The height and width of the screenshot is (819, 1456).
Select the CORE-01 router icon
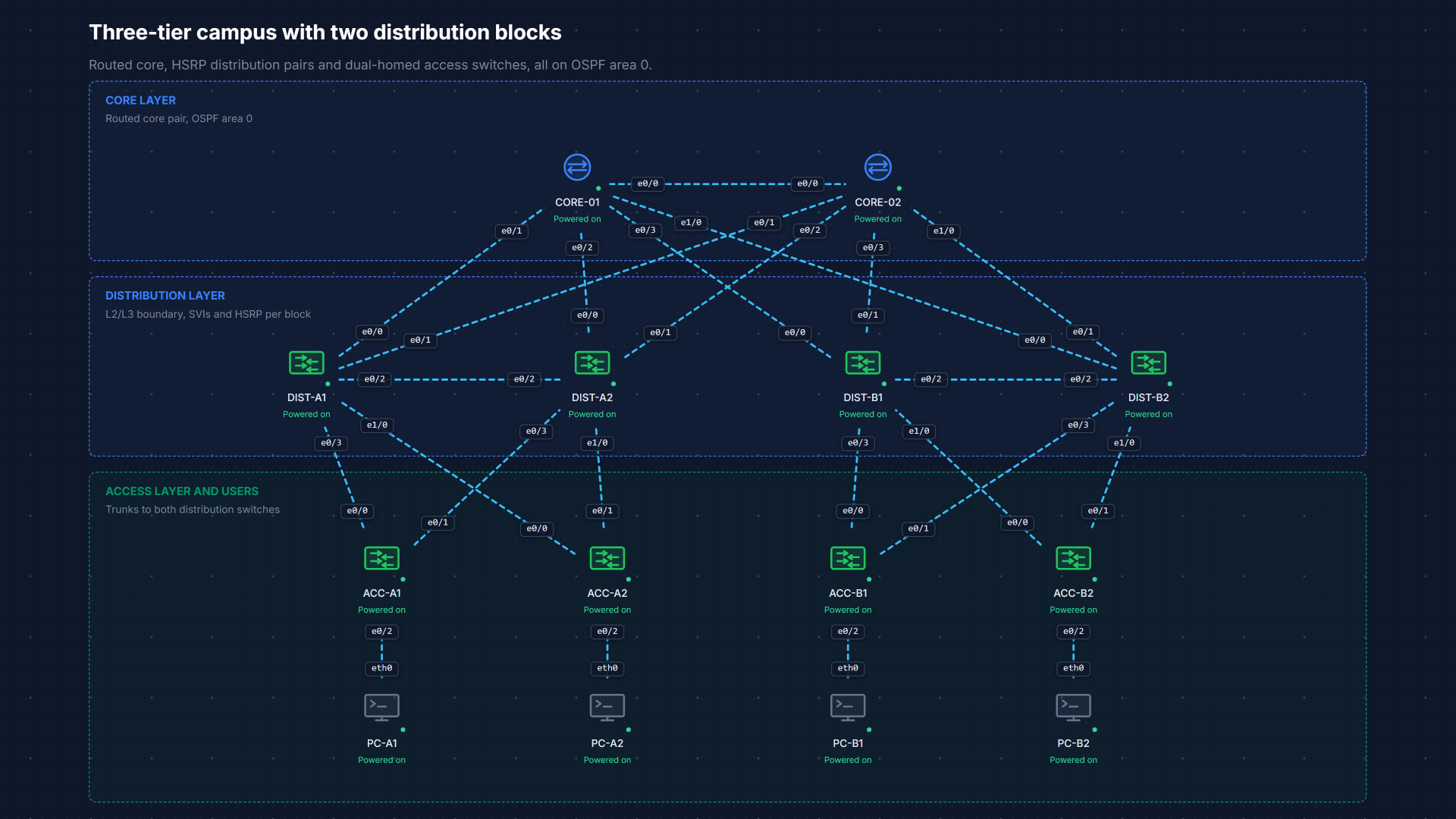coord(577,168)
